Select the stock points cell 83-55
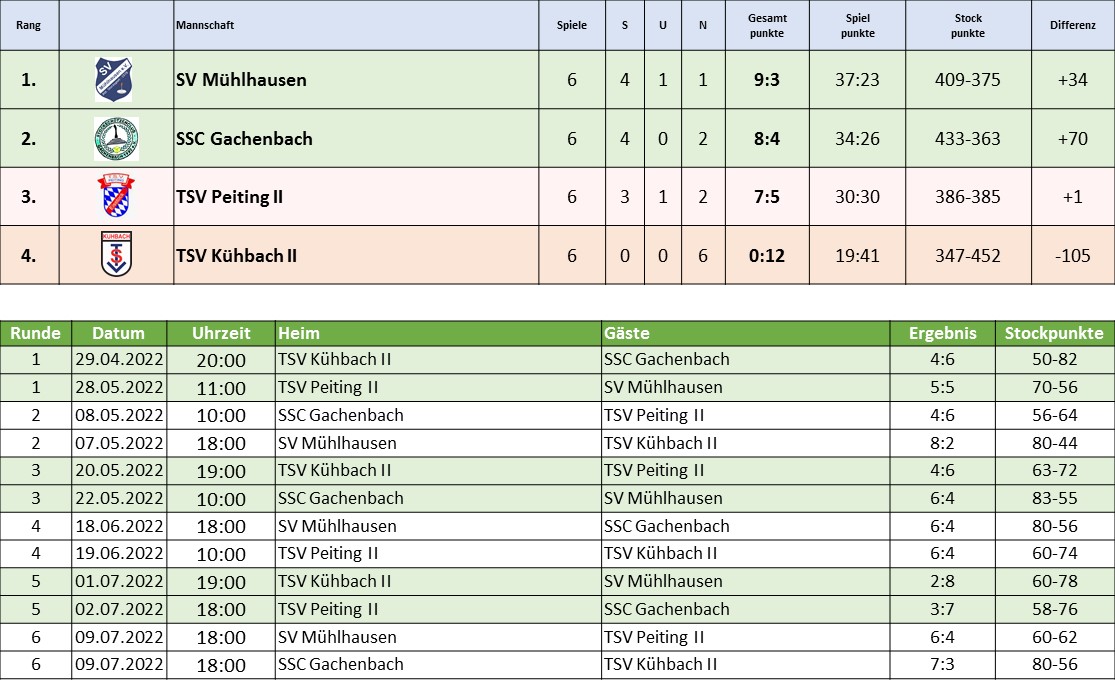1115x680 pixels. tap(1055, 498)
